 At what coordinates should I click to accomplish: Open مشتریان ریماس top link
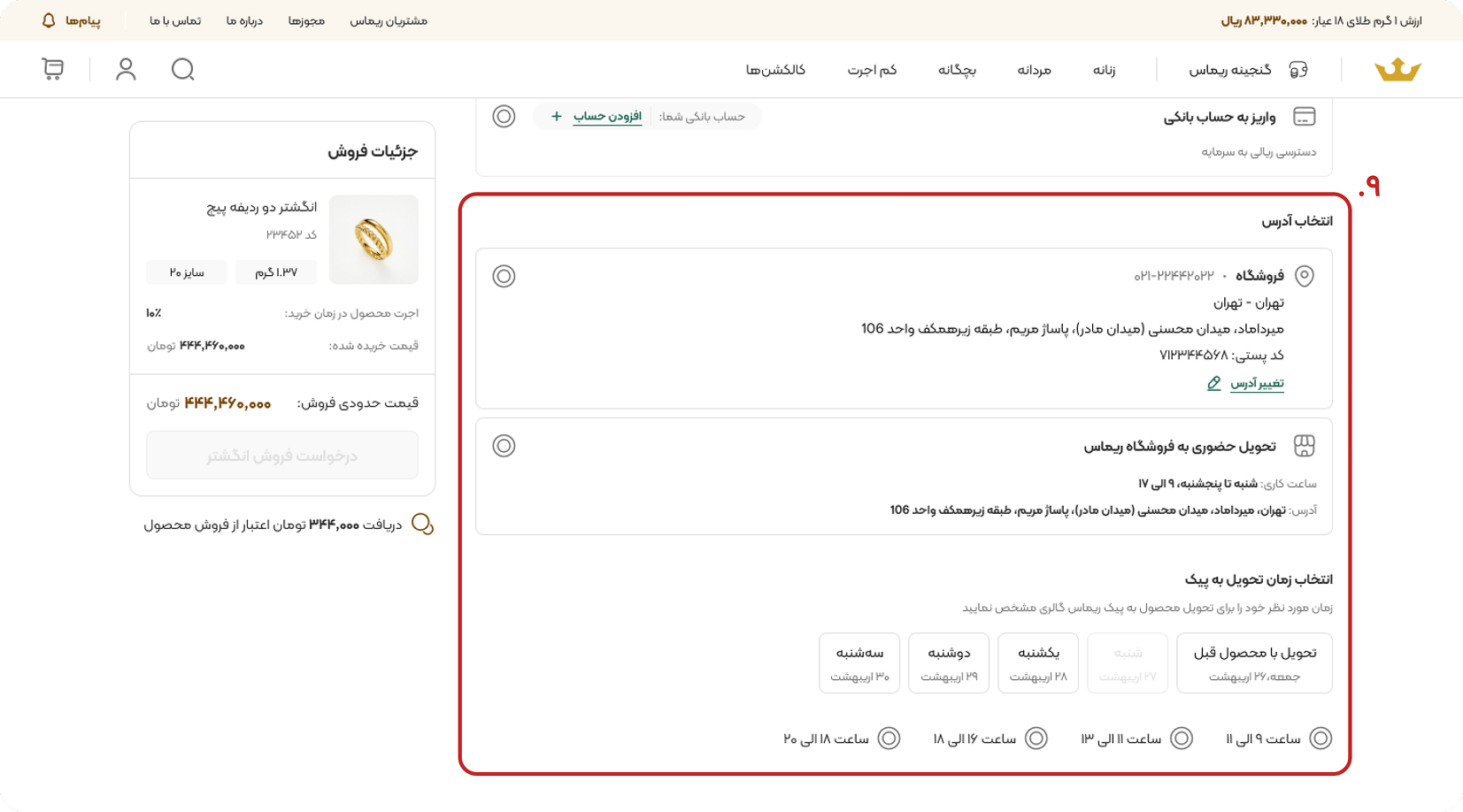389,20
